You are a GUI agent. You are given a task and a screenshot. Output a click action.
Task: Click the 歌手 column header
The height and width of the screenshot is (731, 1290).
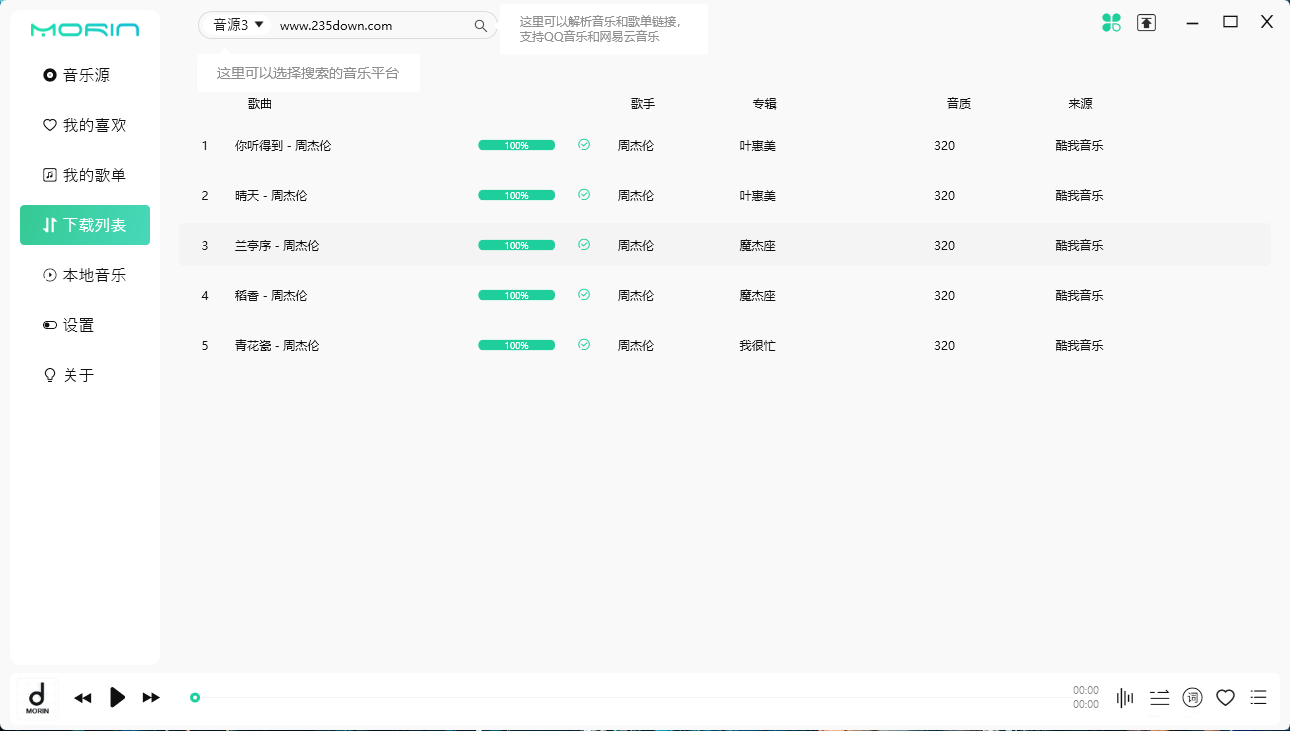643,104
